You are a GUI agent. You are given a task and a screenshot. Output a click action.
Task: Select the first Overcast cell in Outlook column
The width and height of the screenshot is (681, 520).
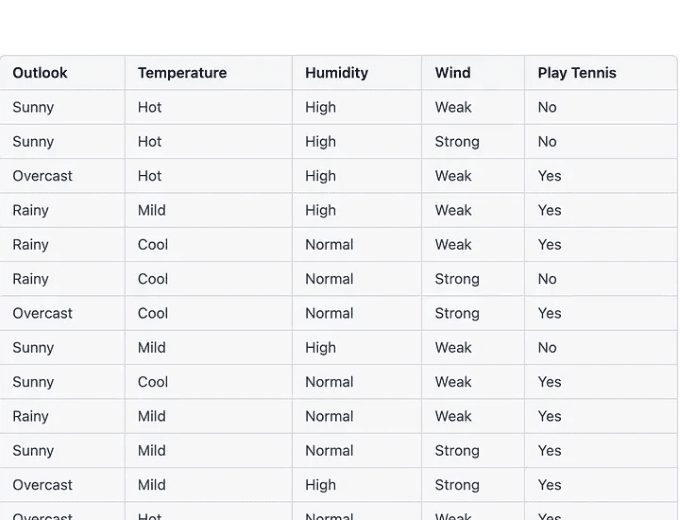pyautogui.click(x=43, y=176)
